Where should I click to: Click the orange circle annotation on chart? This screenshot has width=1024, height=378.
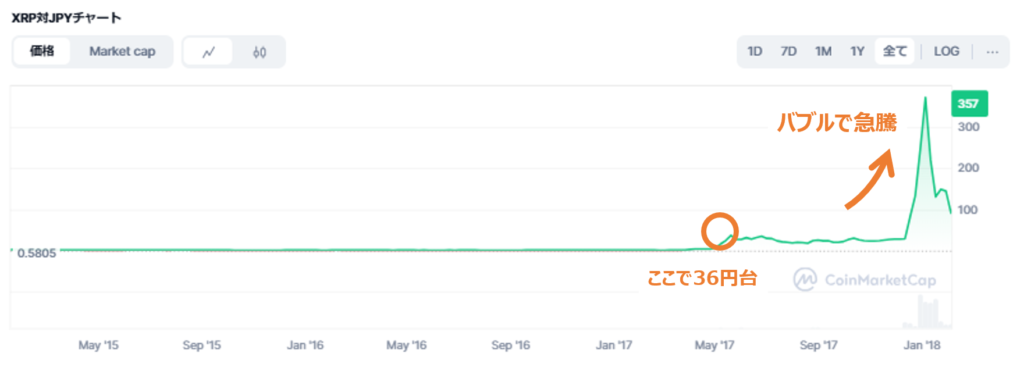(720, 232)
